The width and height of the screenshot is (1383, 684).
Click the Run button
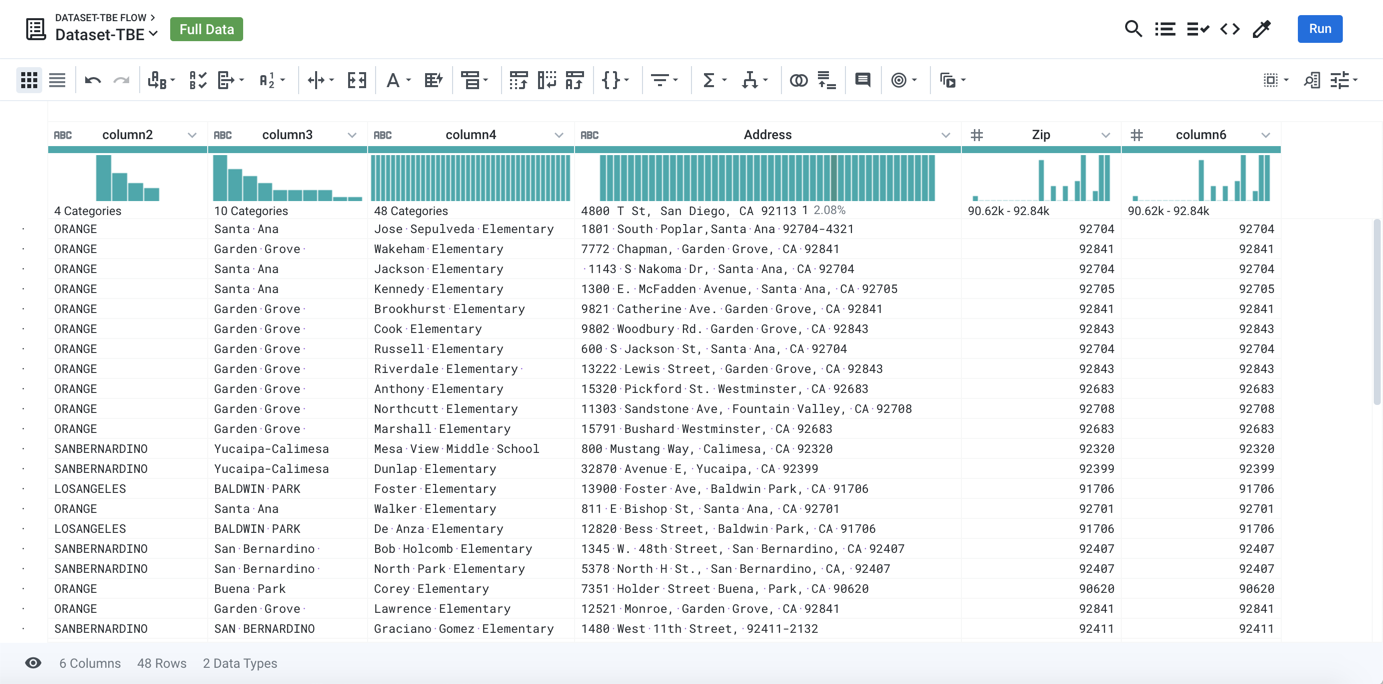point(1319,29)
